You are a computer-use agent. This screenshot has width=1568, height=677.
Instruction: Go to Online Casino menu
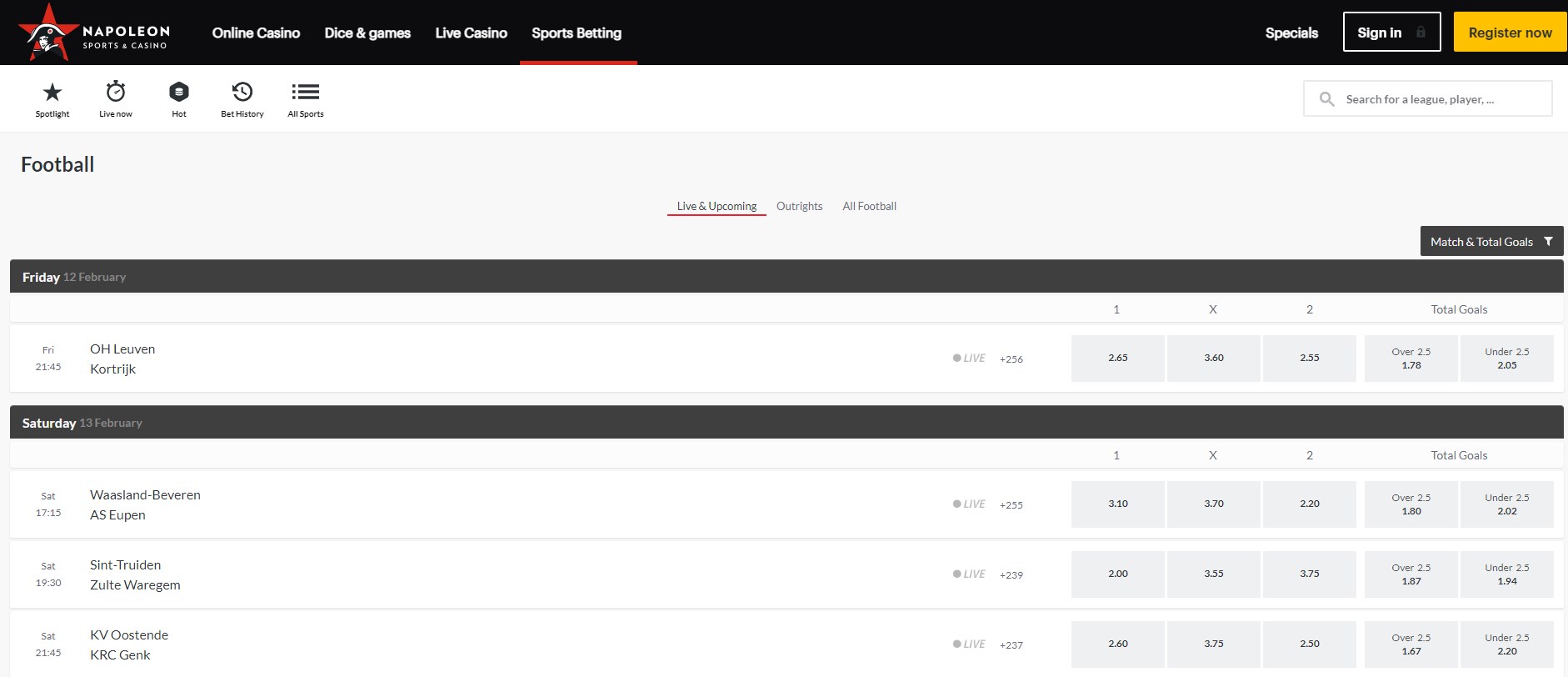[256, 33]
